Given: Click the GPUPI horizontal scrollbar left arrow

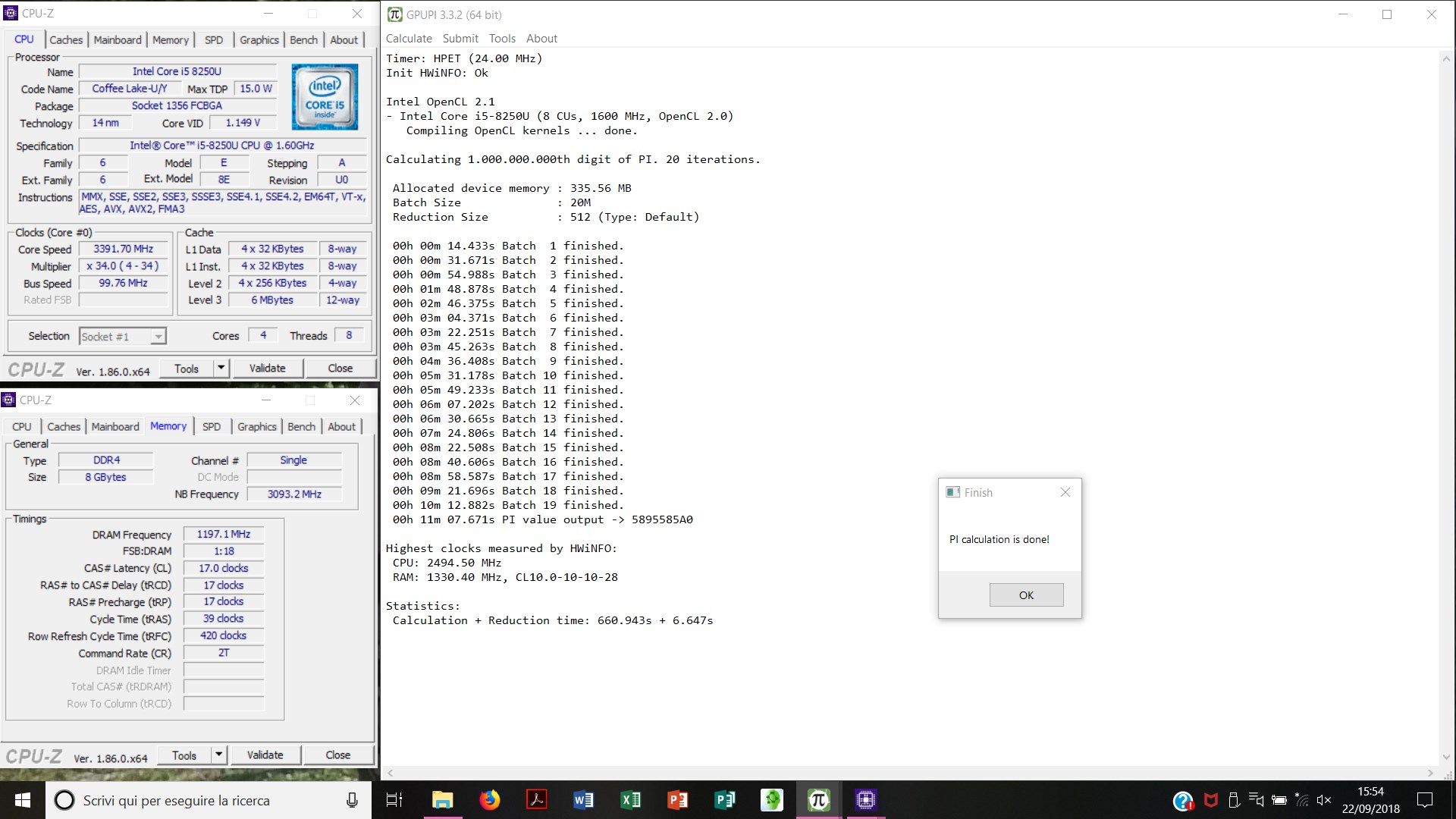Looking at the screenshot, I should (391, 773).
